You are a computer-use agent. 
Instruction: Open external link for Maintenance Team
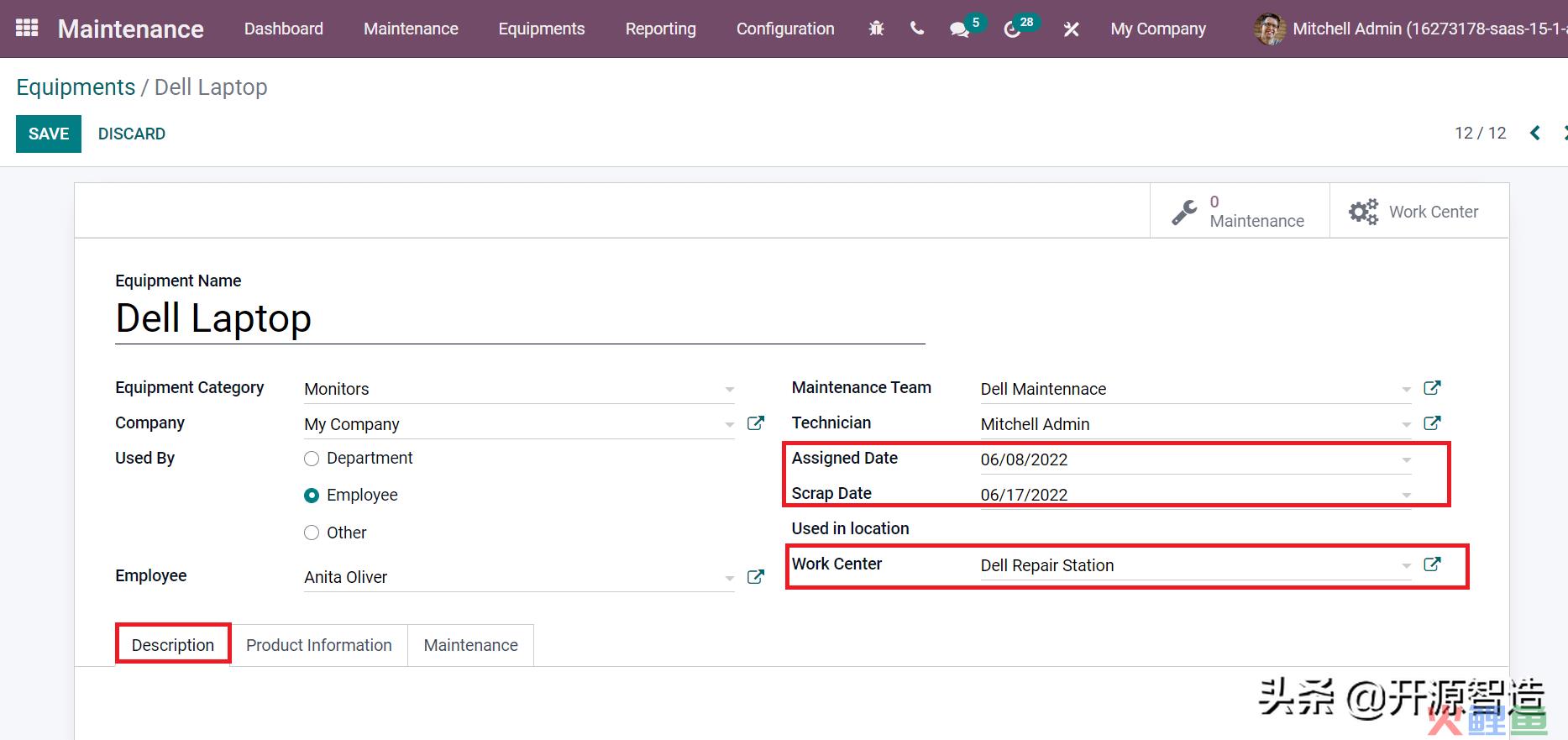click(x=1432, y=388)
